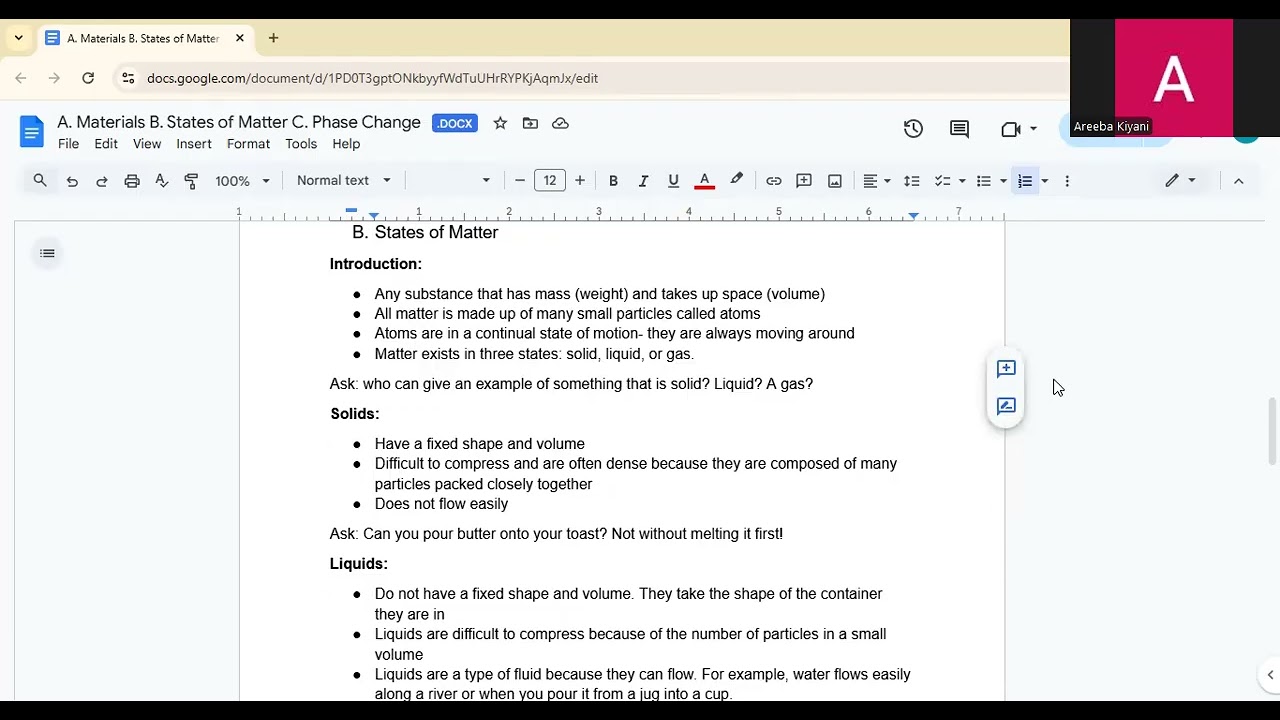Hide the menus with the up chevron
The width and height of the screenshot is (1280, 720).
[x=1238, y=181]
